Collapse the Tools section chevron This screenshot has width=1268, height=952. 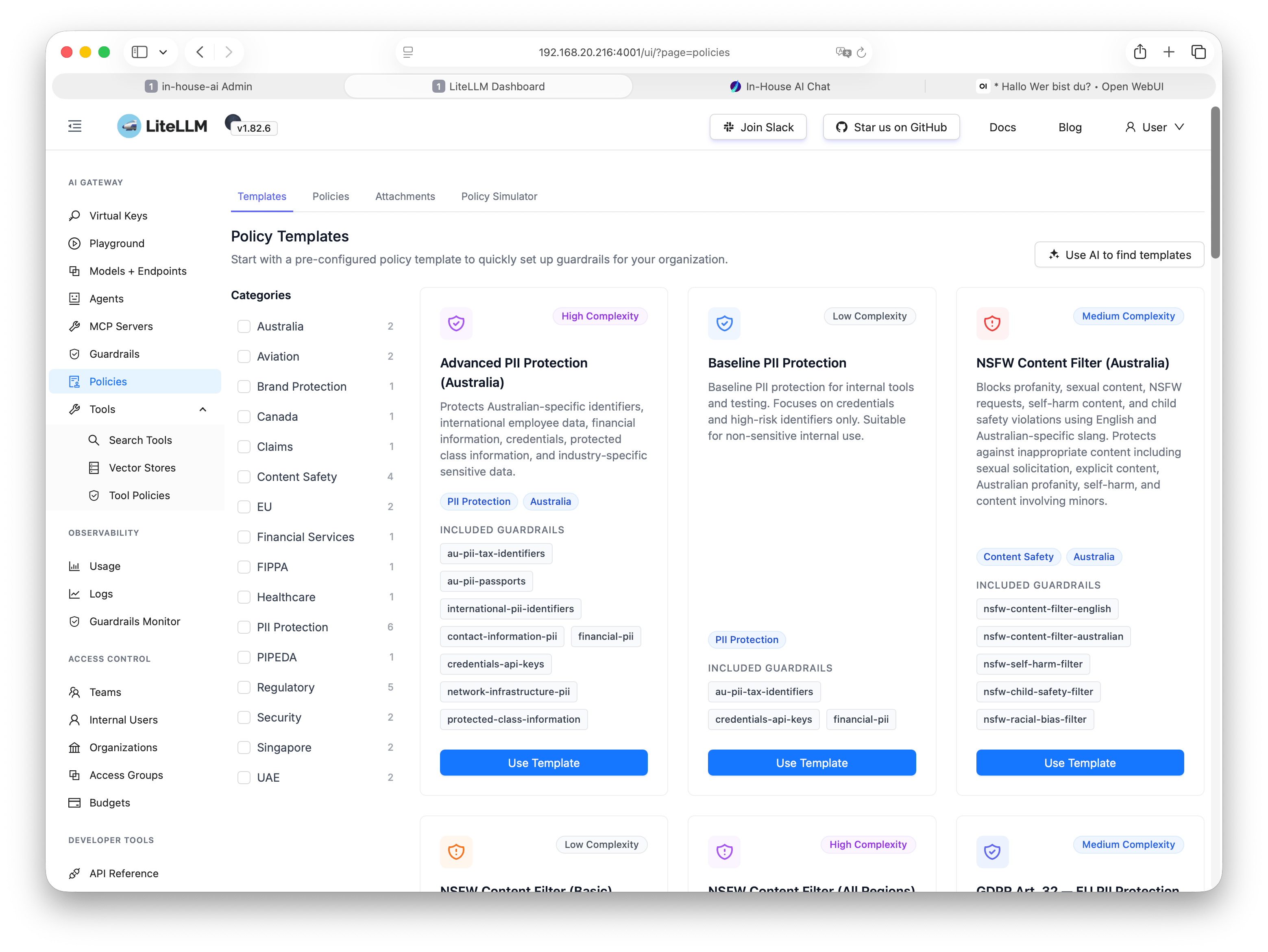(x=203, y=409)
